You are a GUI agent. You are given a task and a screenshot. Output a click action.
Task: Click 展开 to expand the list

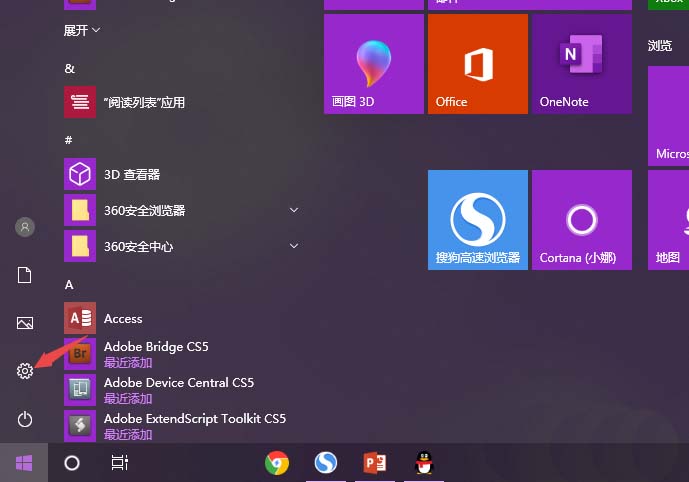82,30
